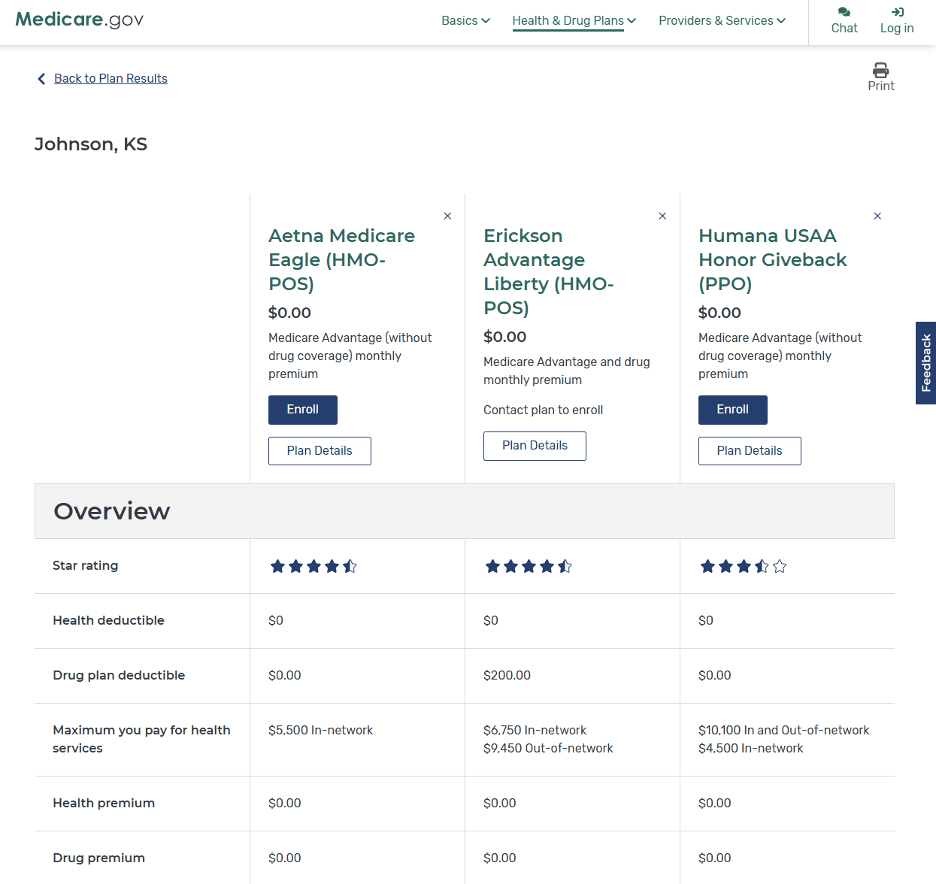Viewport: 936px width, 884px height.
Task: Remove Erickson Advantage Liberty plan with X
Action: tap(662, 216)
